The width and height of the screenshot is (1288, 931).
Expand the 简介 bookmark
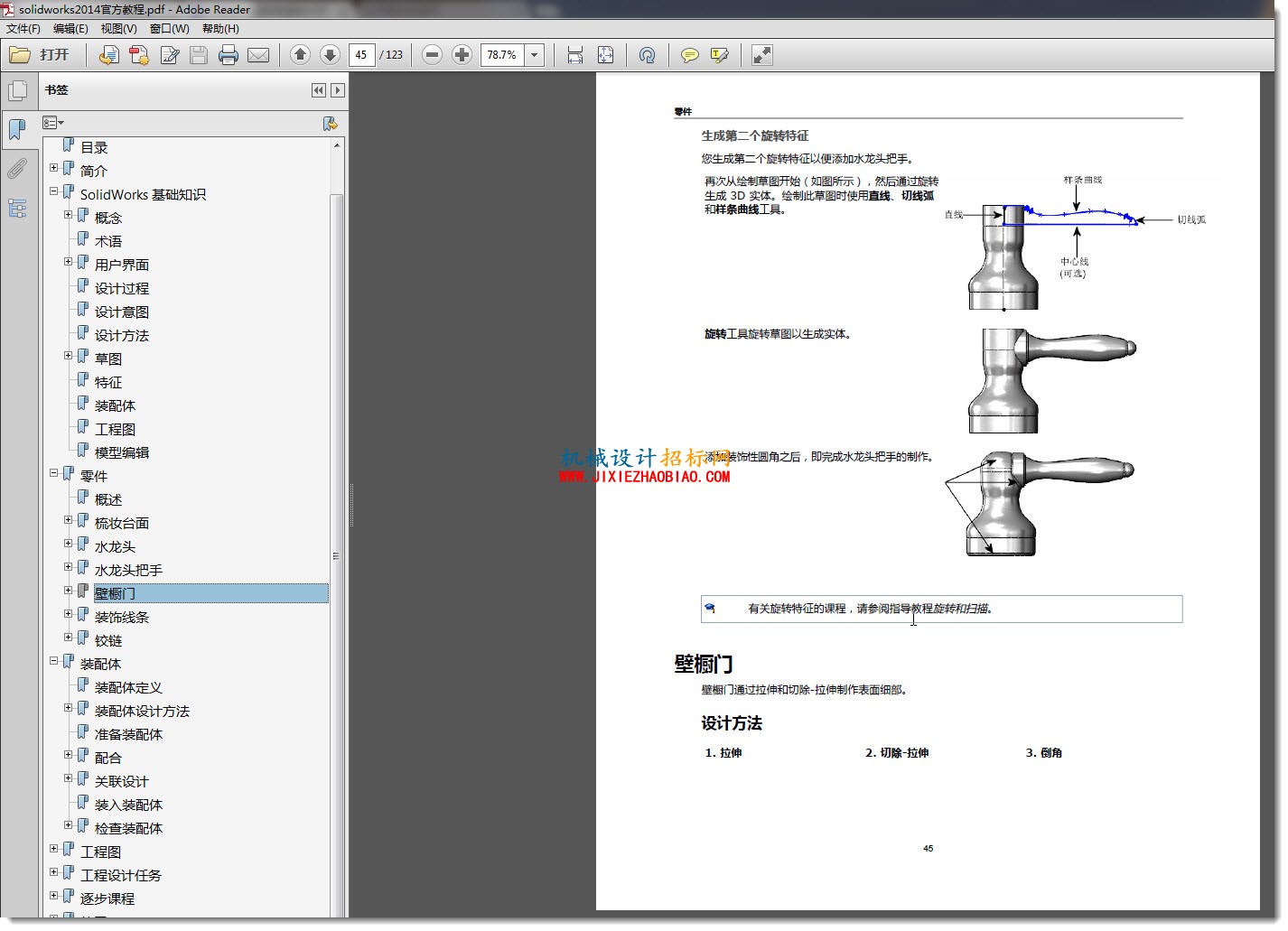point(54,168)
